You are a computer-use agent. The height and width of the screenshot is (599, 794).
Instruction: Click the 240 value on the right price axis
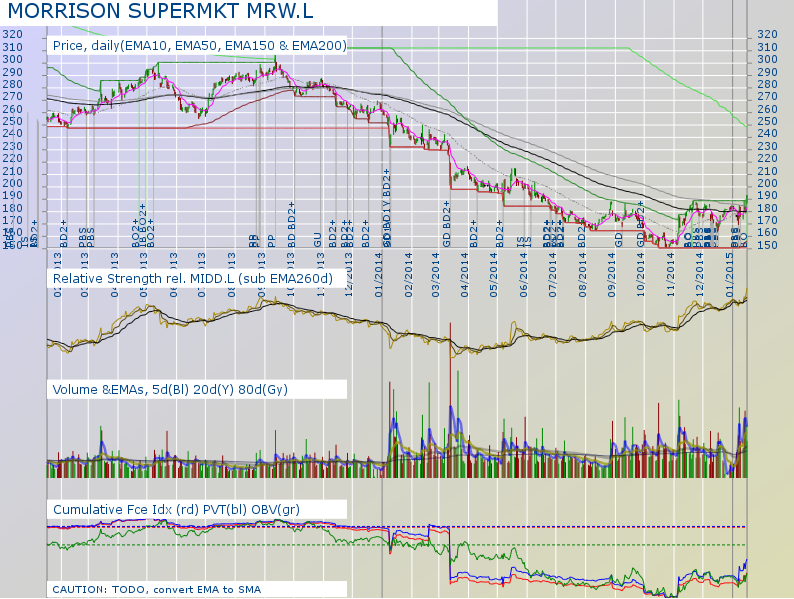pos(767,133)
